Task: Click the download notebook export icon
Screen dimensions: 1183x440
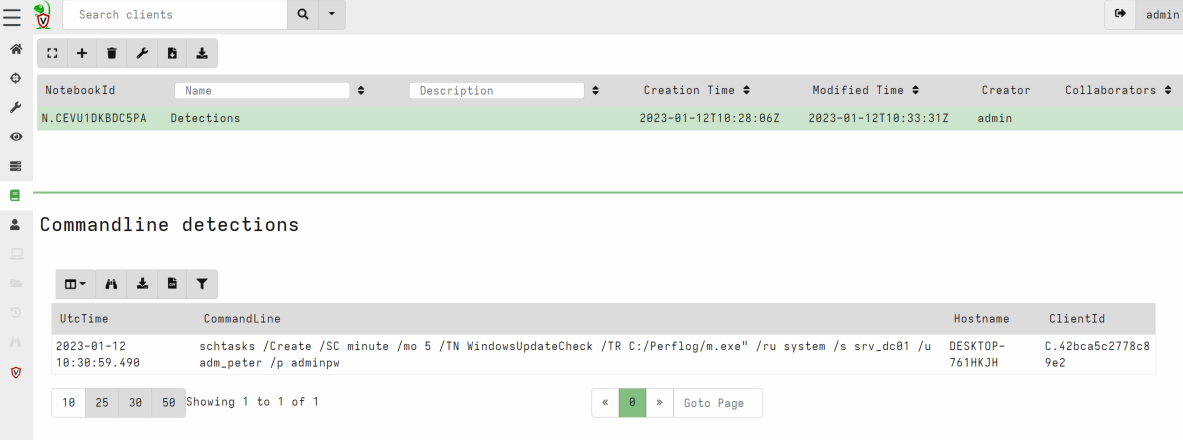Action: 202,53
